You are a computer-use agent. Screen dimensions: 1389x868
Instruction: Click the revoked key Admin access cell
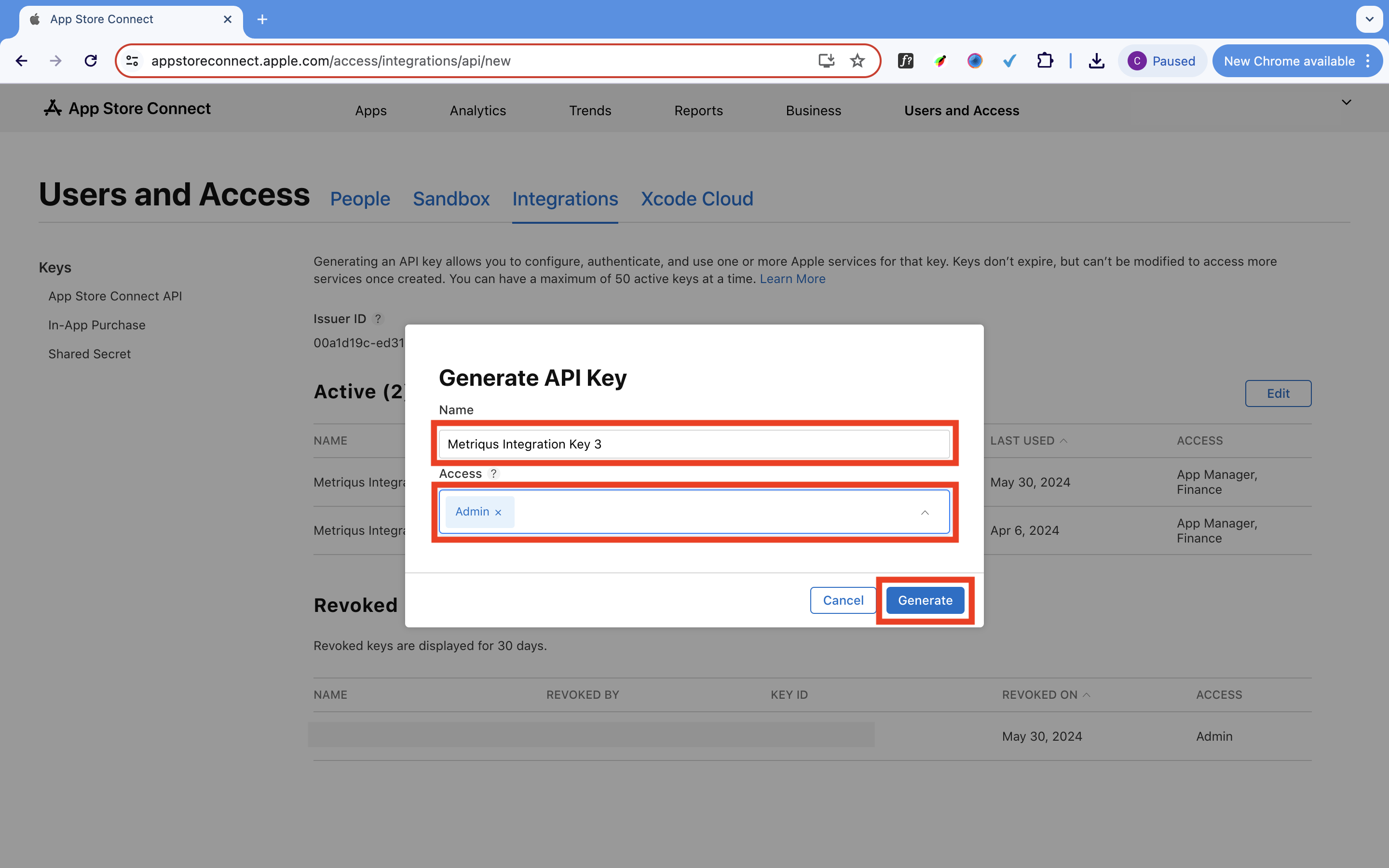(x=1214, y=736)
